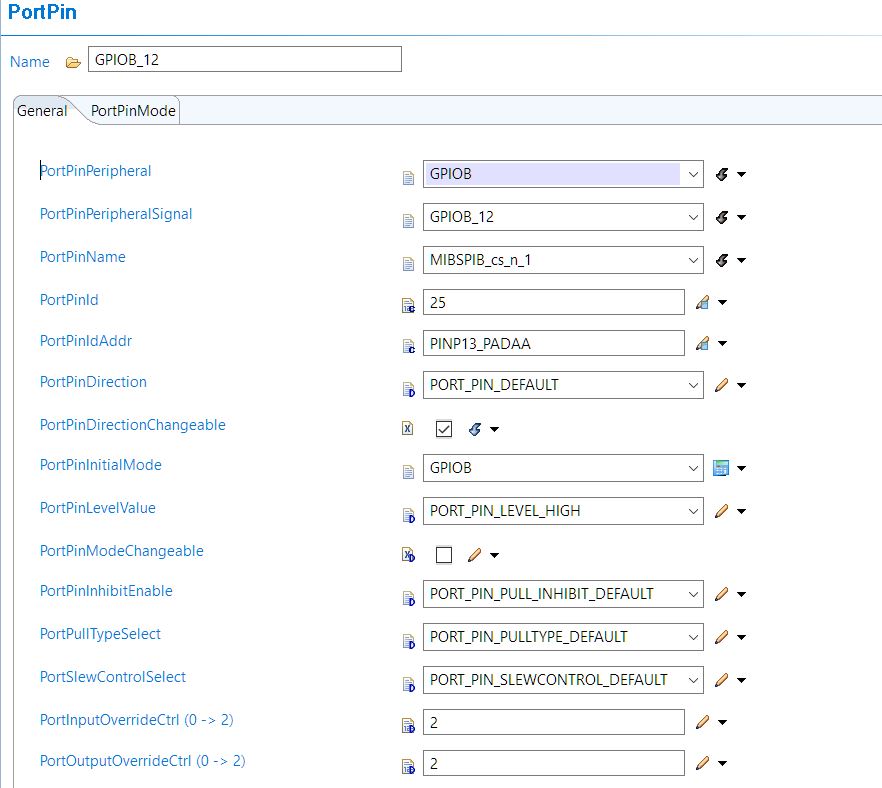This screenshot has height=788, width=882.
Task: Click the PortSlewControlSelect label link
Action: tap(112, 677)
